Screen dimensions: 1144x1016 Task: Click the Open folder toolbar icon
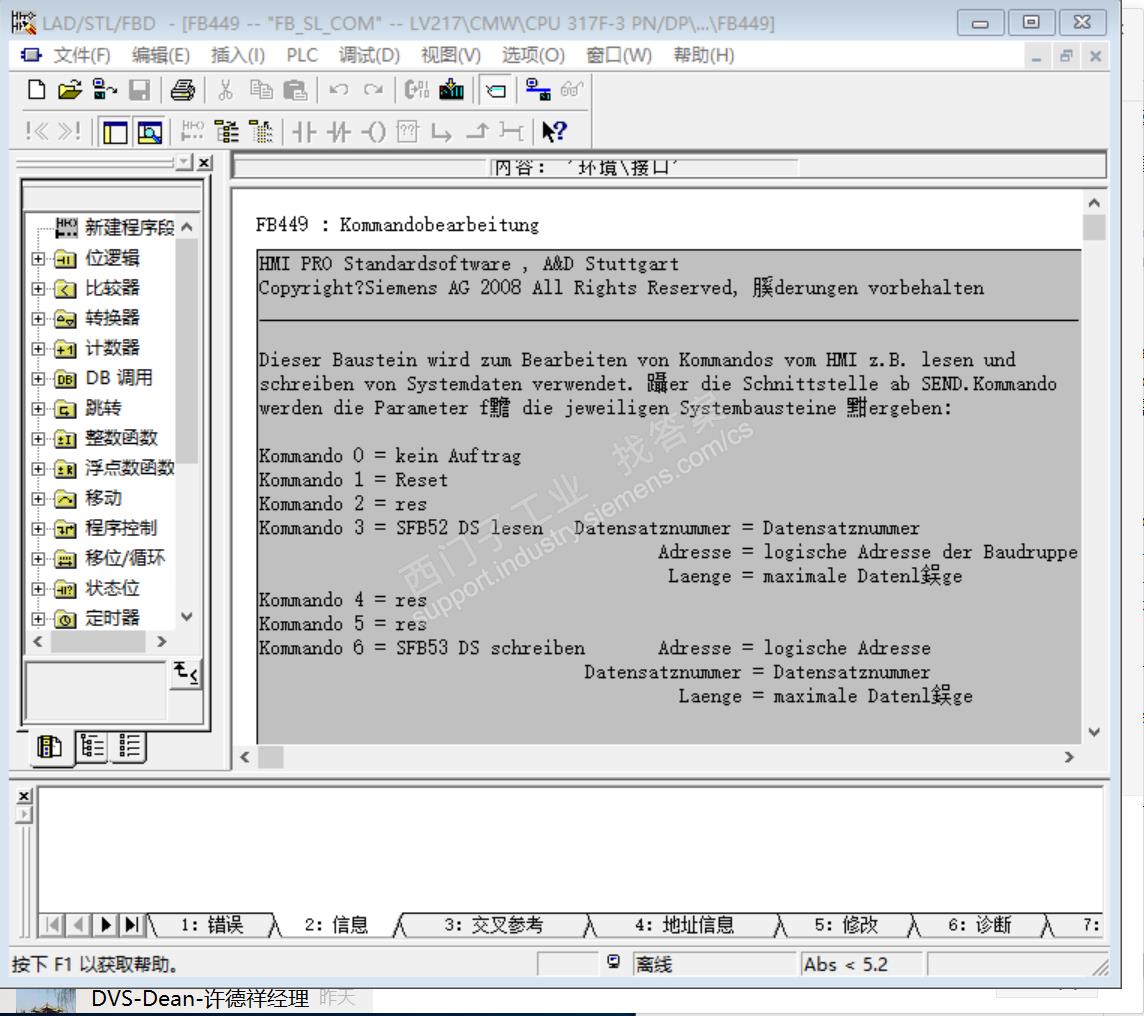69,90
